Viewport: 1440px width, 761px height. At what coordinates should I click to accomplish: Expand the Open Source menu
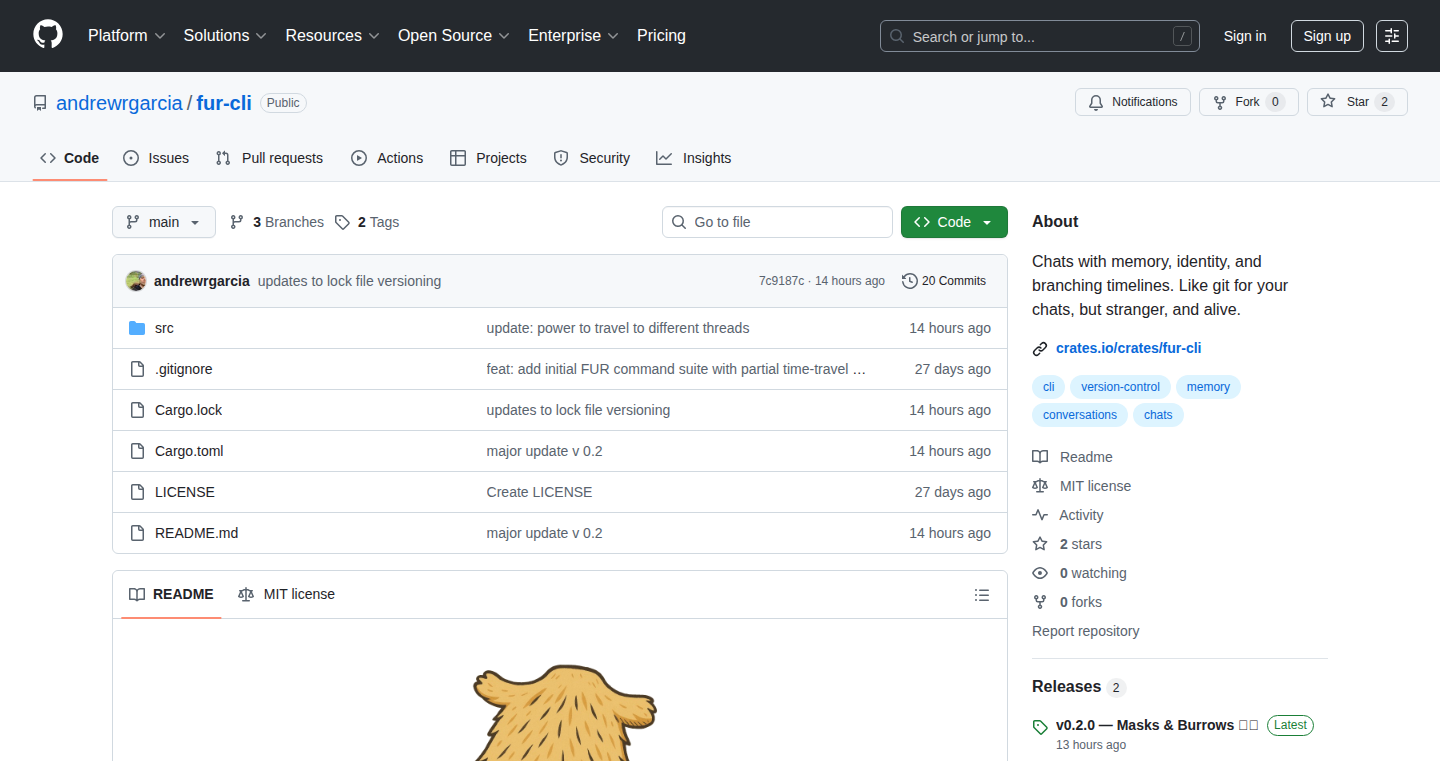point(454,36)
